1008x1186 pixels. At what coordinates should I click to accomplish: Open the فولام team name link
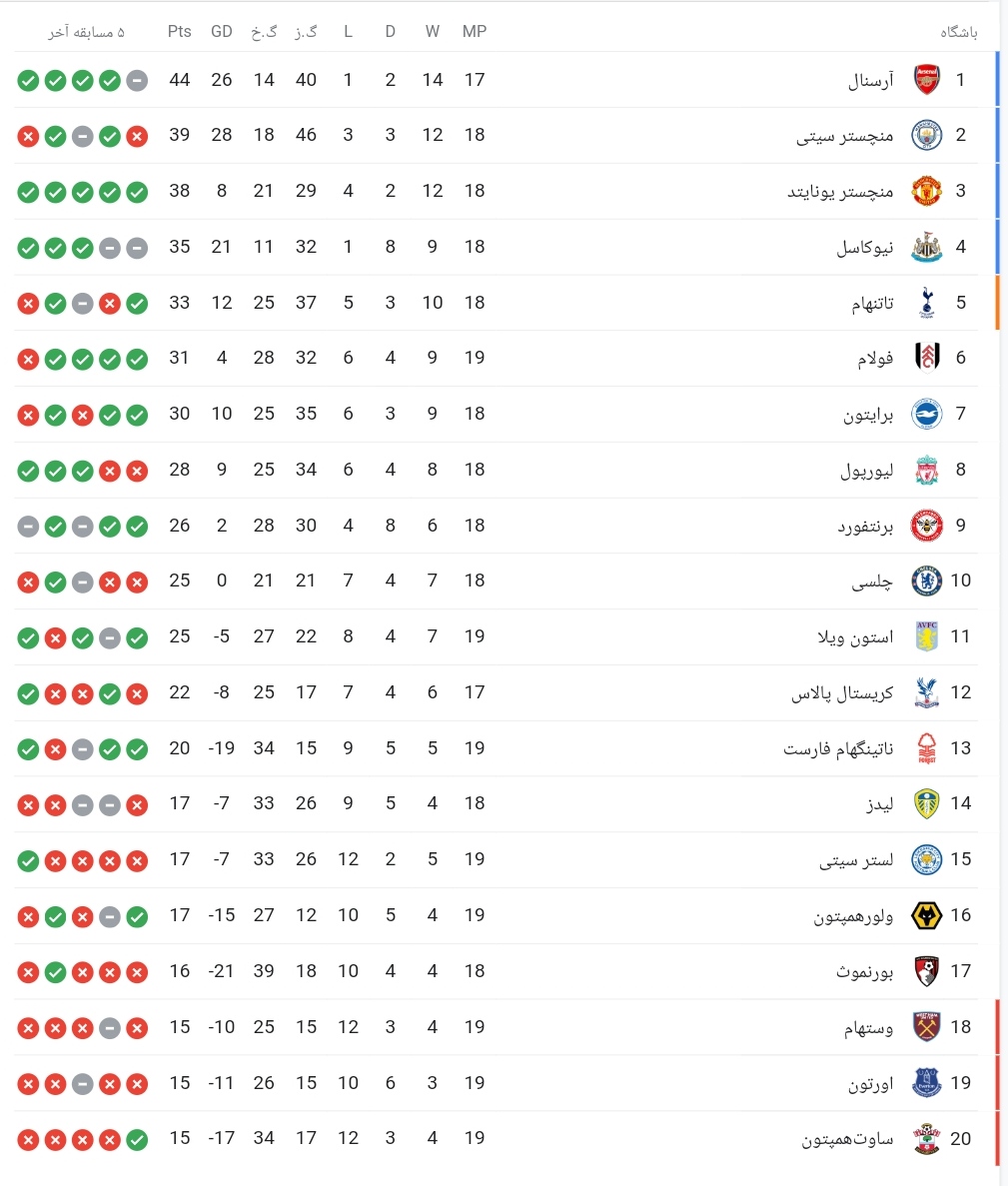875,358
